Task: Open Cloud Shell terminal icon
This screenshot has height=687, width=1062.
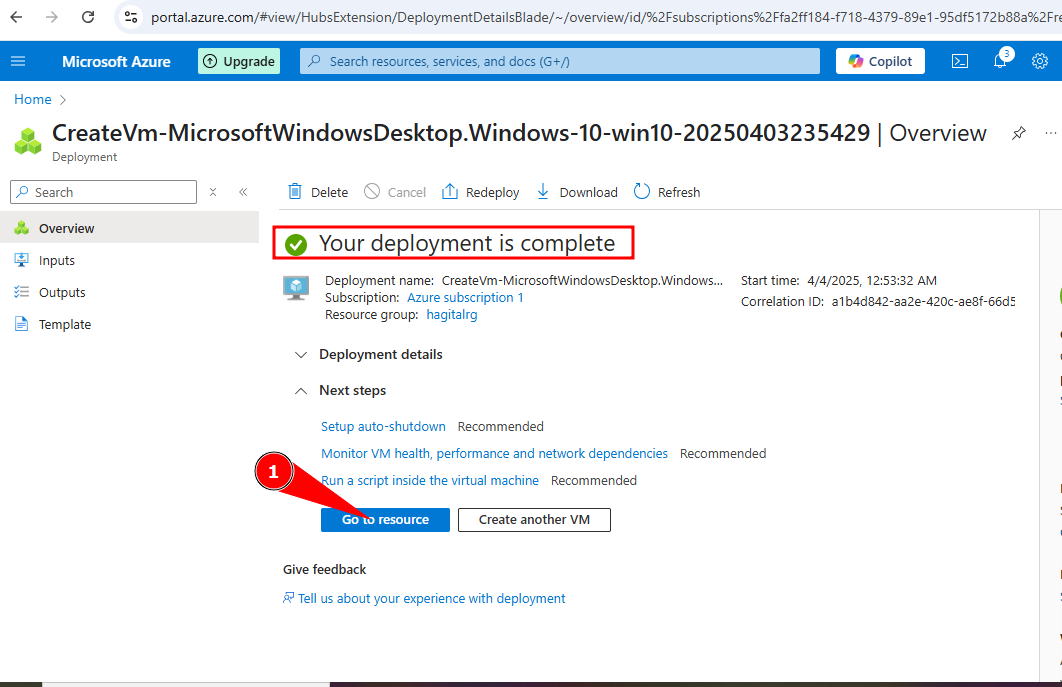Action: pos(960,62)
